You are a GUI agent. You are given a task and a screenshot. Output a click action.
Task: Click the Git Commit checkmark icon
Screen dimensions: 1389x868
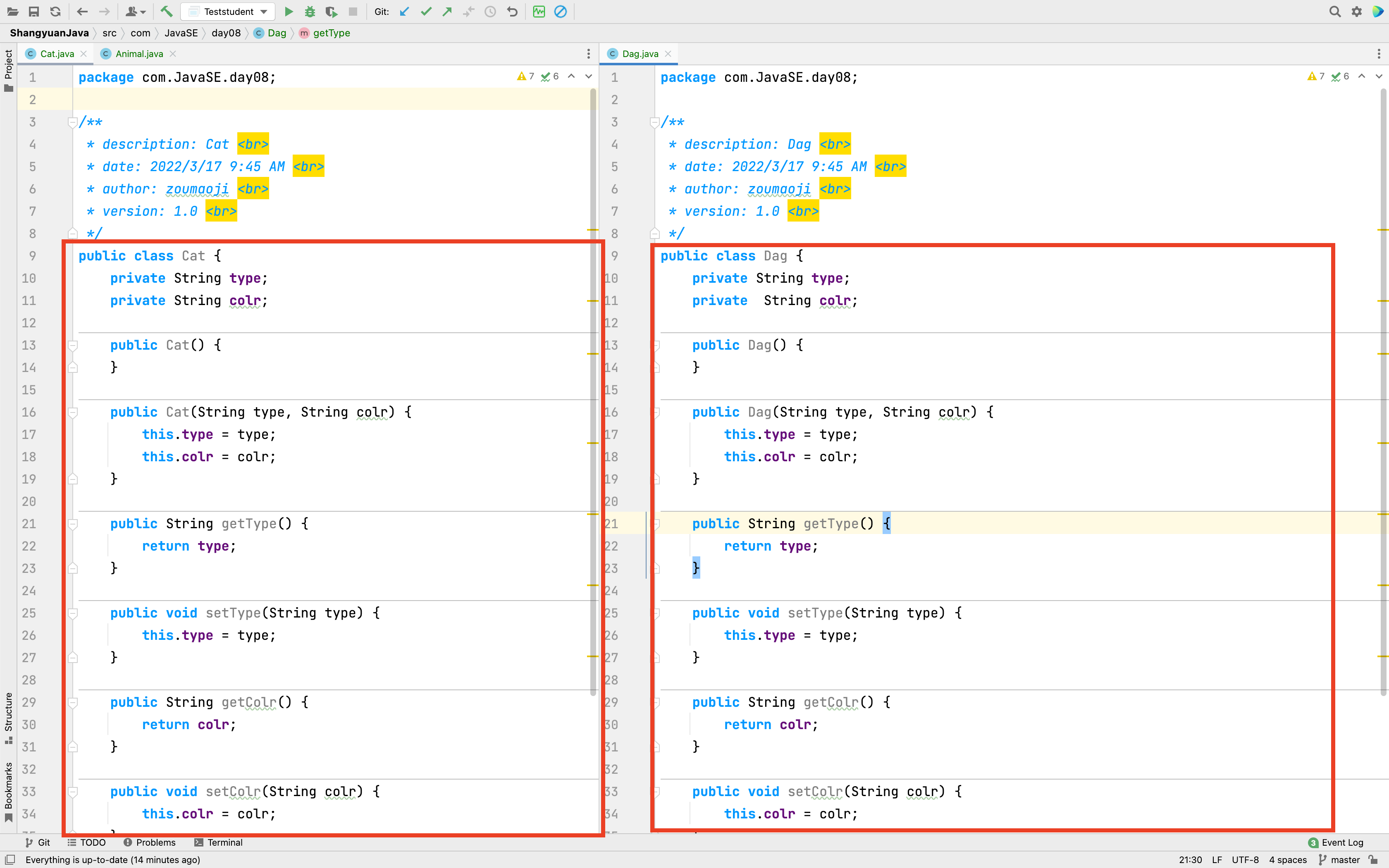tap(426, 12)
